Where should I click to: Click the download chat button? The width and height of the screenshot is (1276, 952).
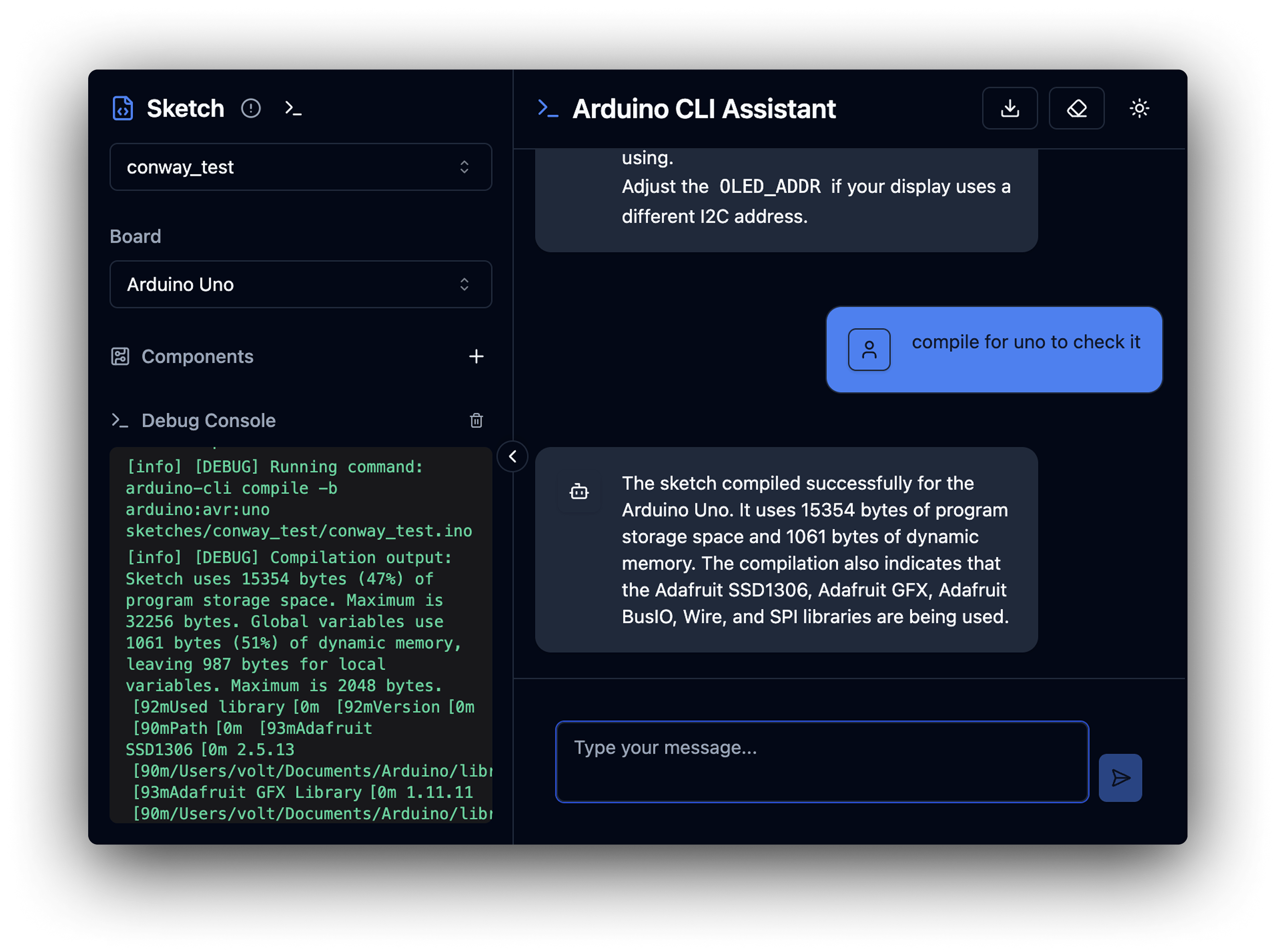pos(1010,108)
